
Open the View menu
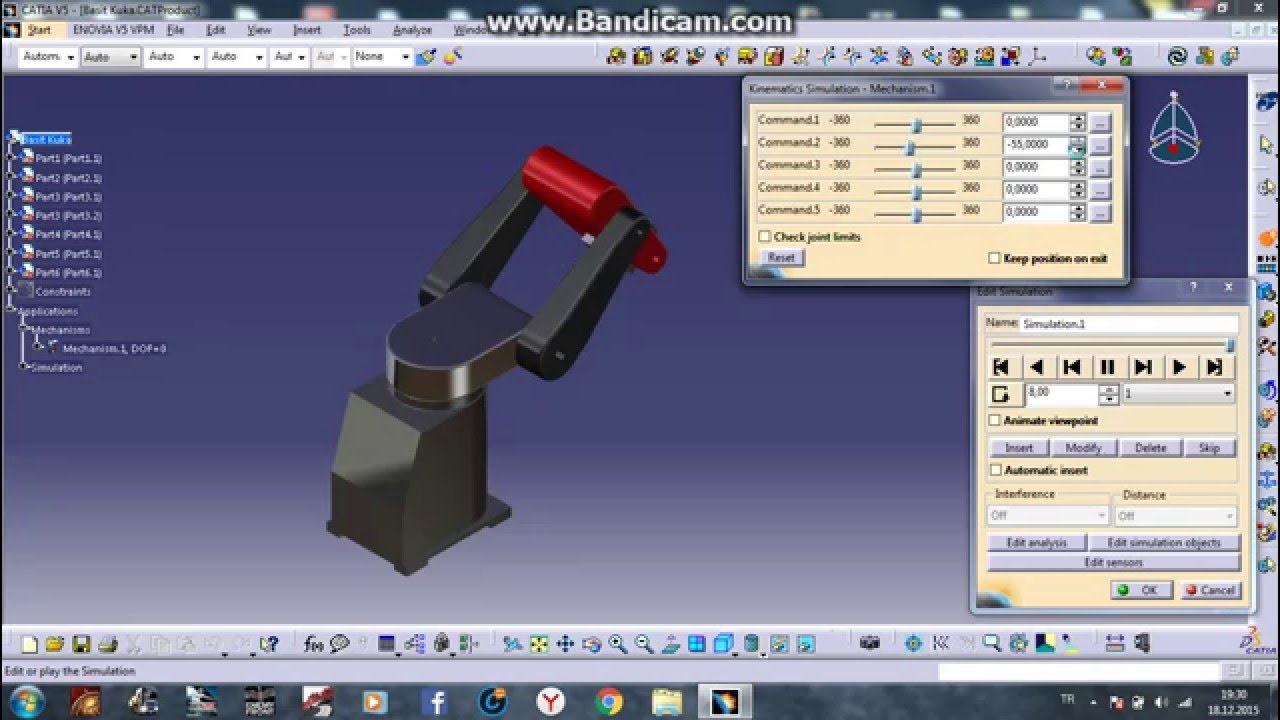[259, 30]
